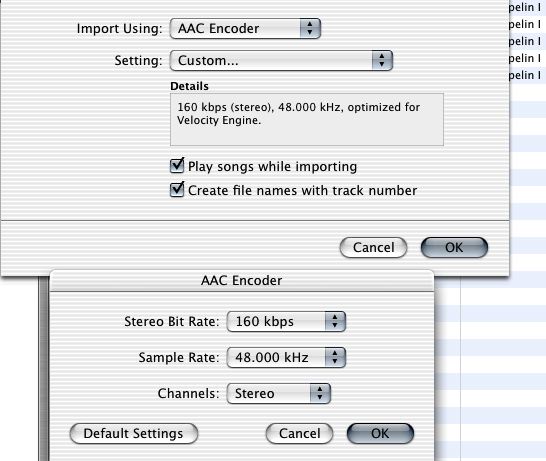The height and width of the screenshot is (461, 546).
Task: Open the Channels dropdown set to Stereo
Action: tap(279, 393)
